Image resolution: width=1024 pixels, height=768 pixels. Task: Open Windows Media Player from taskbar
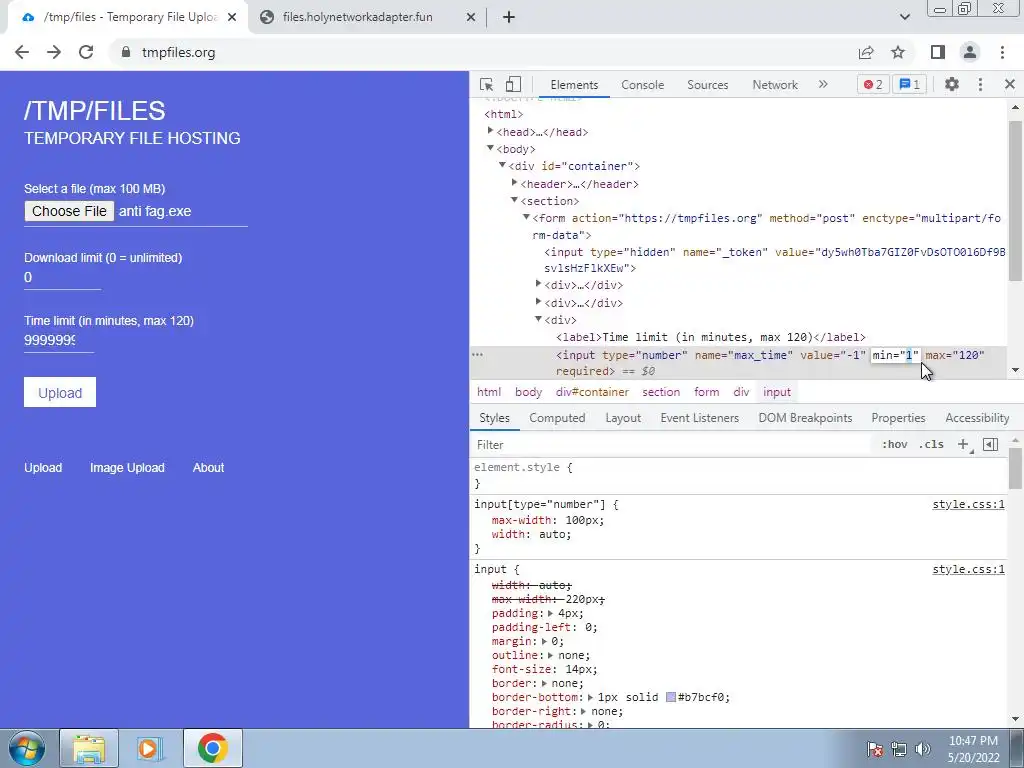149,748
